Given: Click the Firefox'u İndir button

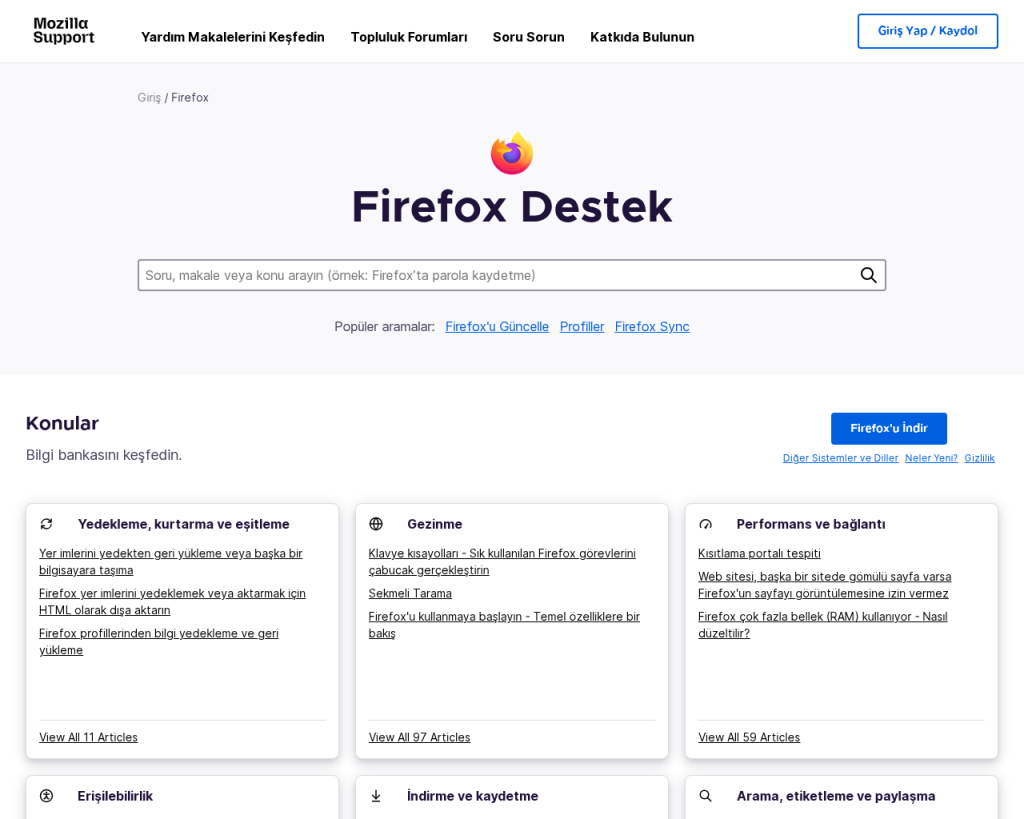Looking at the screenshot, I should click(889, 428).
